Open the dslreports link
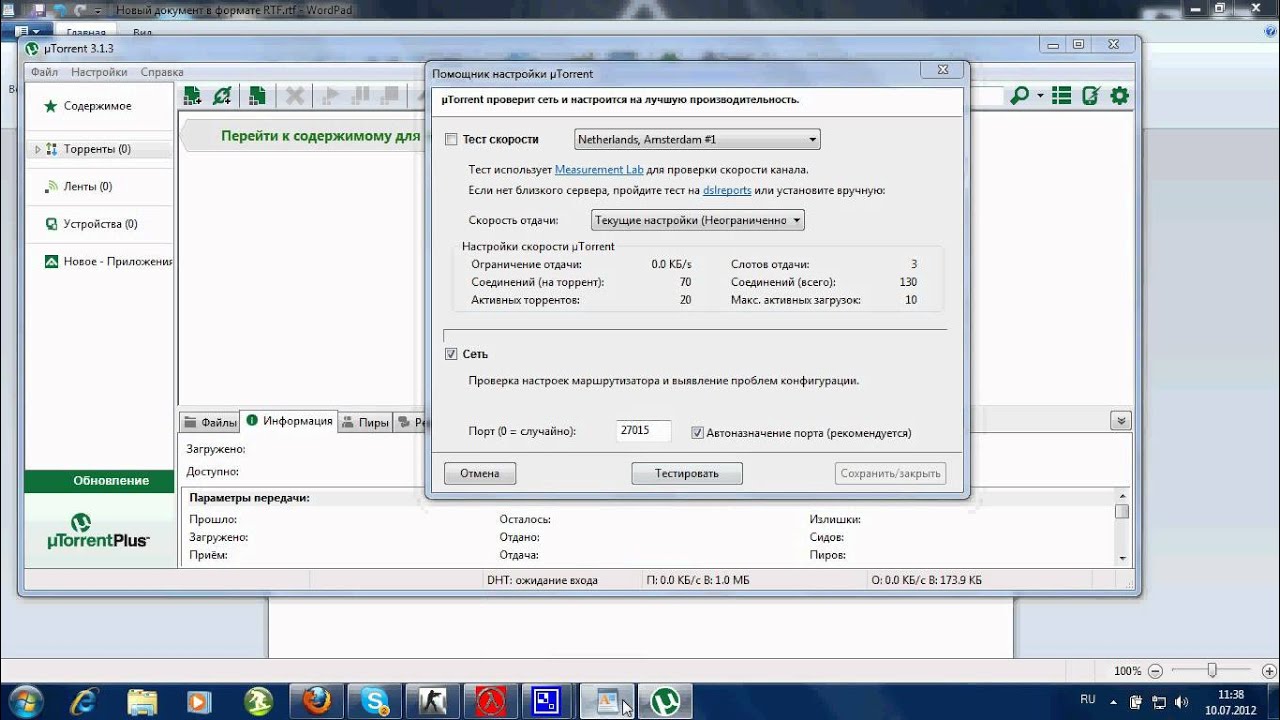Screen dimensions: 1280x720 point(727,190)
